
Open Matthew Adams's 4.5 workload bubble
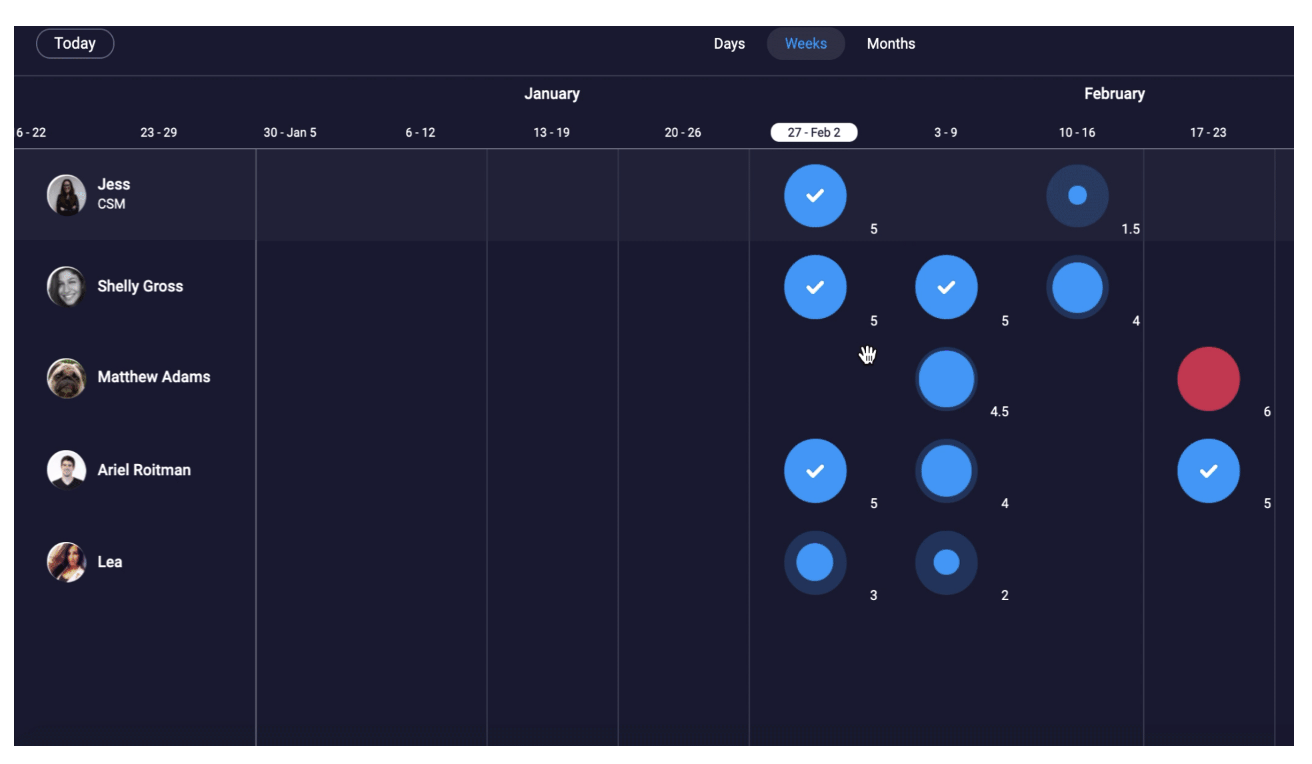(x=946, y=379)
